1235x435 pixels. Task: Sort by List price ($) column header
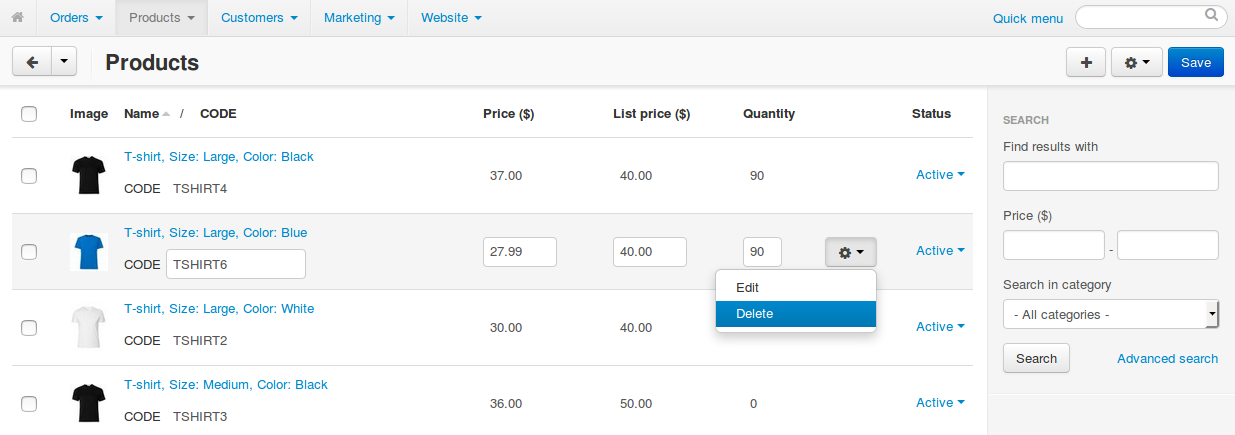click(x=651, y=114)
